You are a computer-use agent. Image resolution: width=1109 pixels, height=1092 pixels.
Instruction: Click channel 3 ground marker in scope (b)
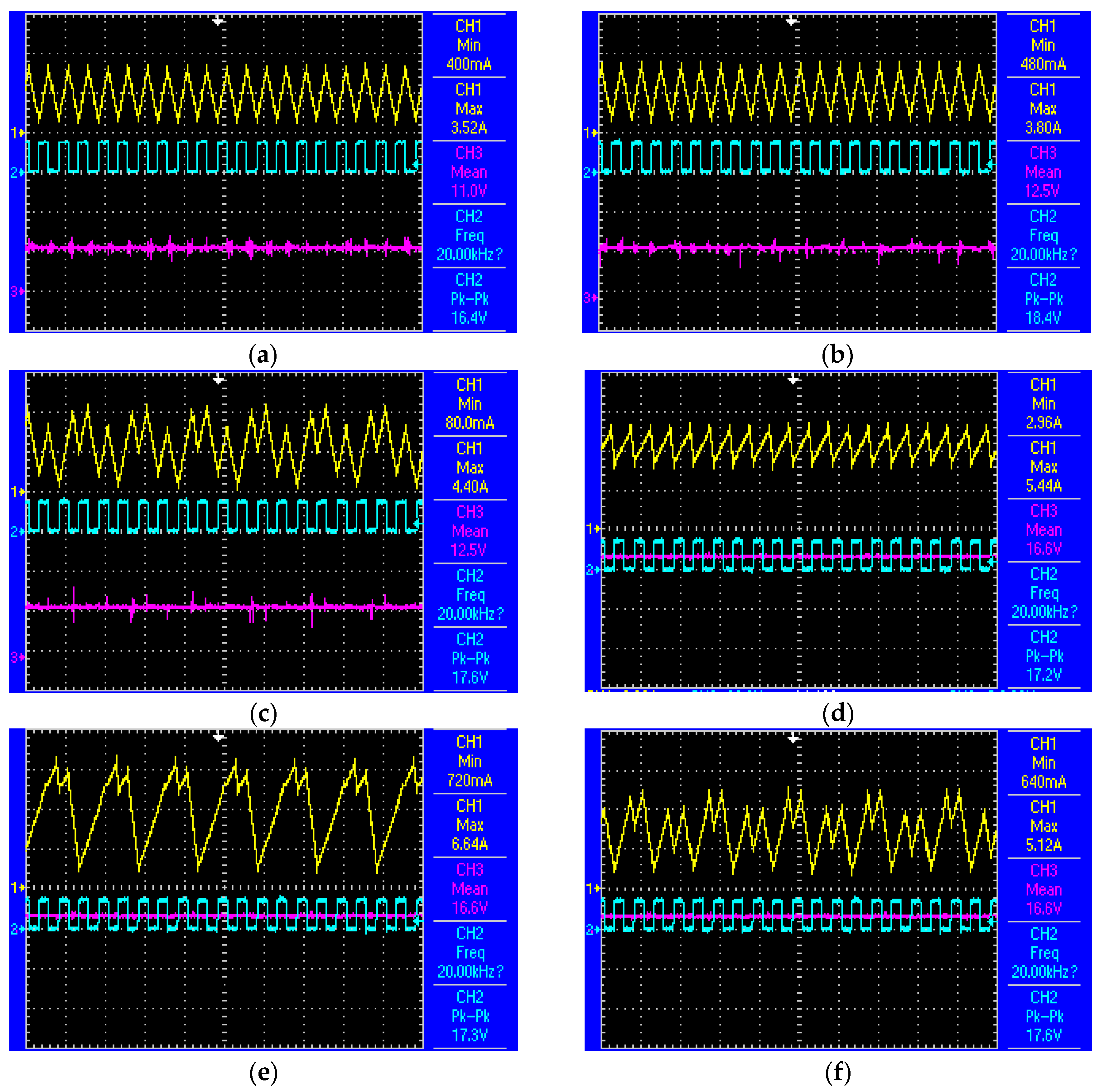coord(590,298)
